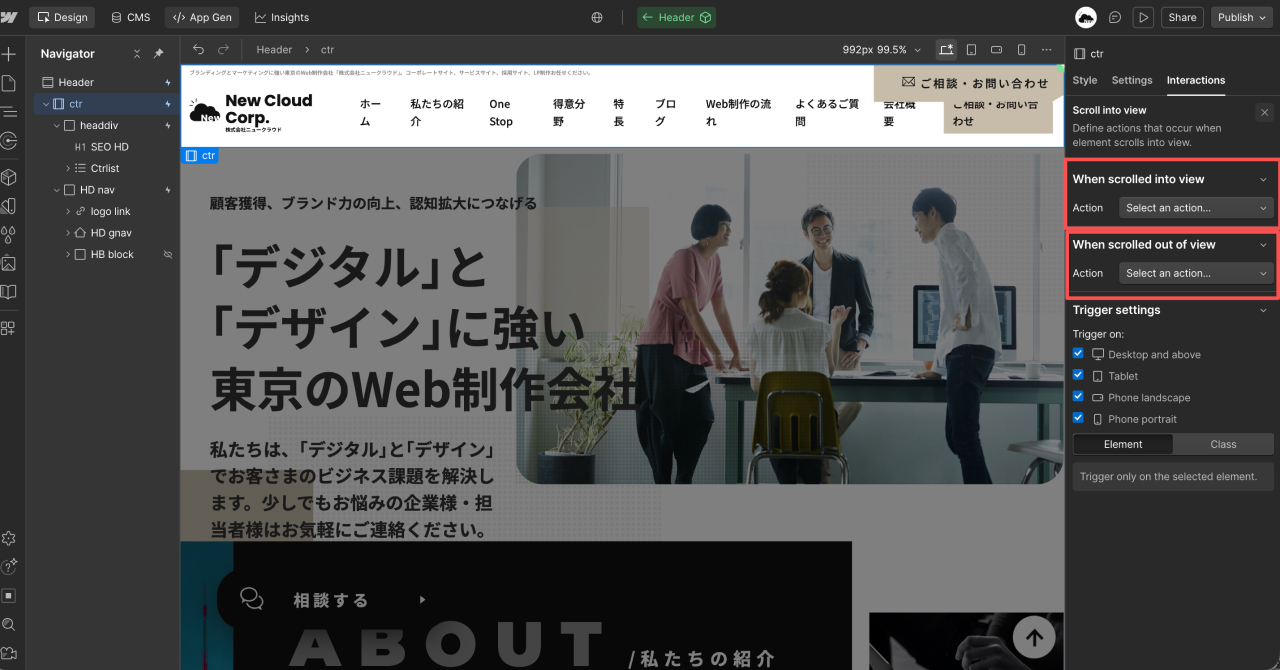Uncheck the Desktop and above trigger
The image size is (1280, 670).
1078,354
